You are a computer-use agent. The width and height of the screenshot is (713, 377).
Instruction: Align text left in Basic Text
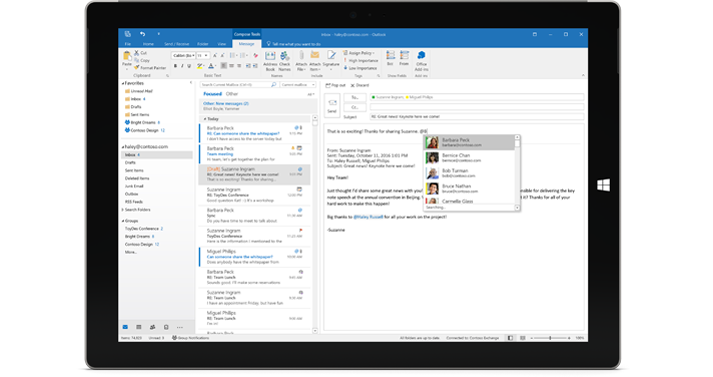(224, 66)
